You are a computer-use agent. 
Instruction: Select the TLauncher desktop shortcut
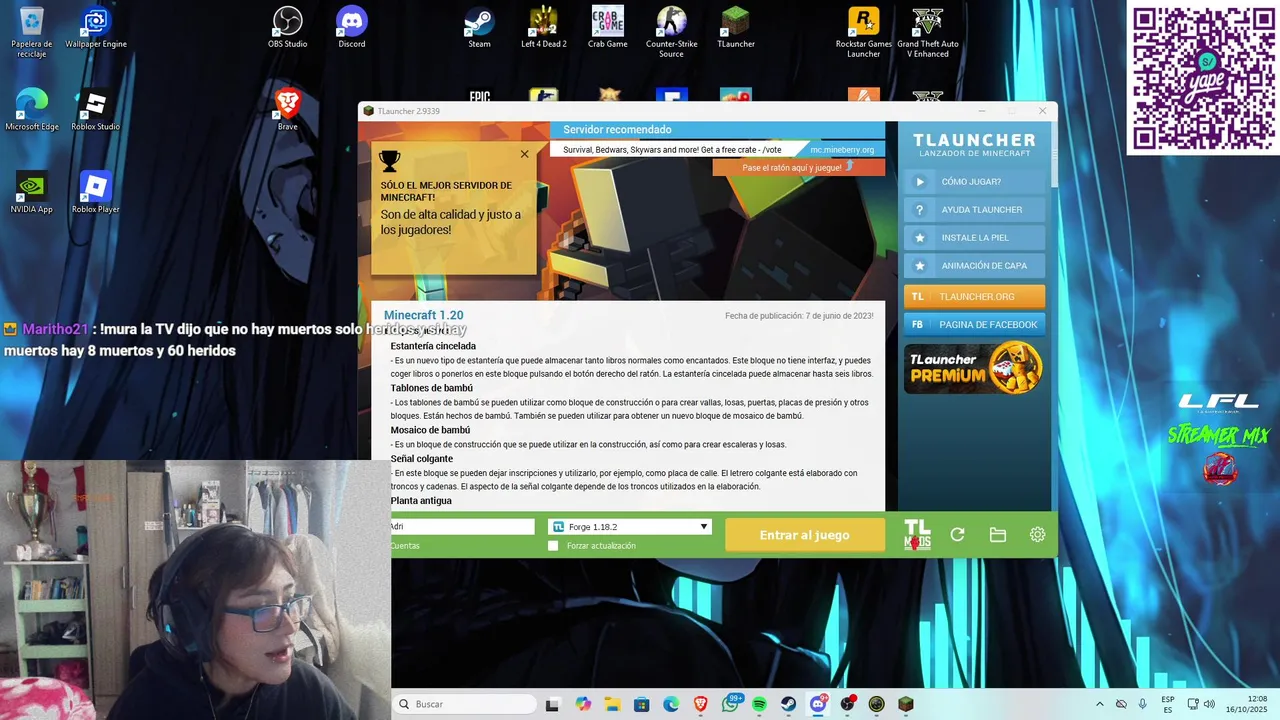[736, 28]
